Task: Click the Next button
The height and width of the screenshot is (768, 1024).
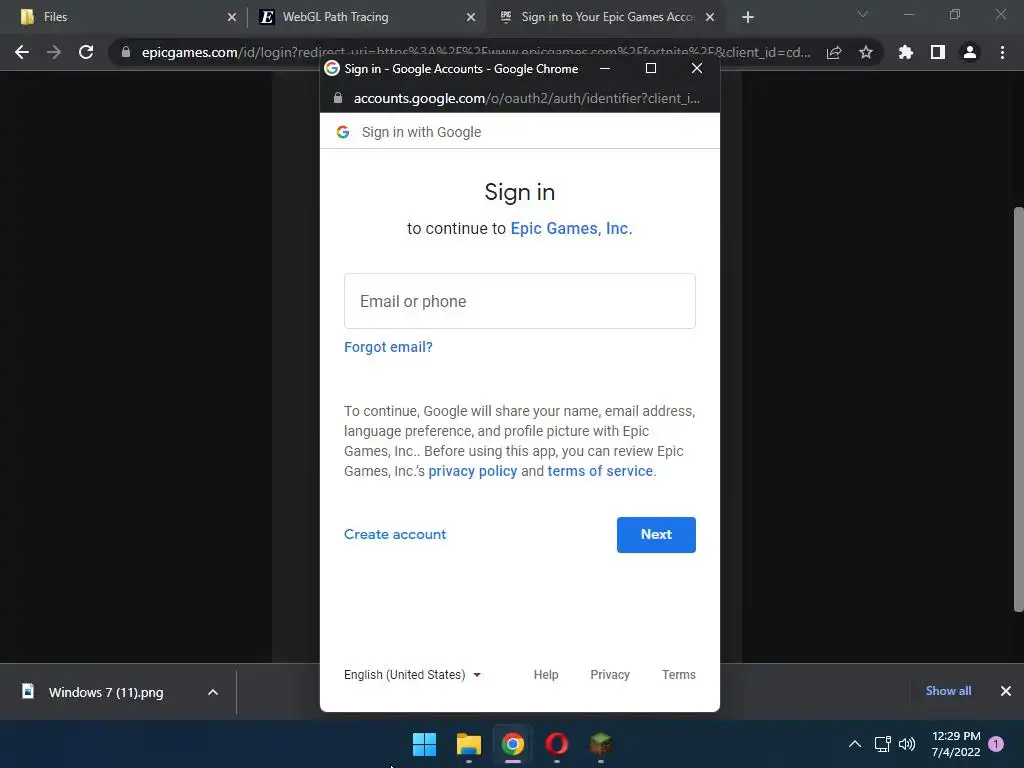Action: point(656,535)
